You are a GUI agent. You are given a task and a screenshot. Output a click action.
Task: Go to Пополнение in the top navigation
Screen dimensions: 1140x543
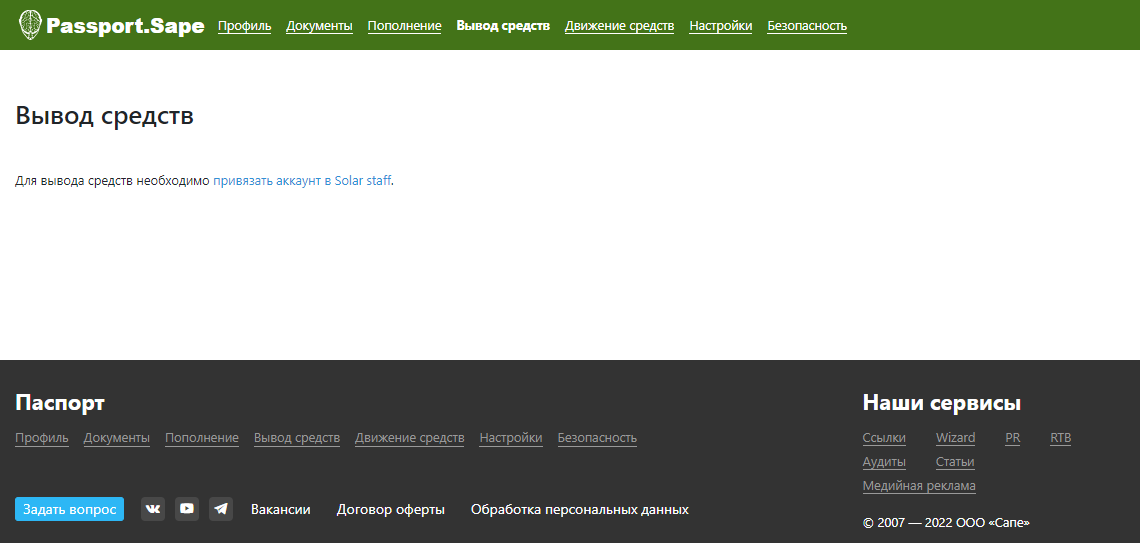coord(404,26)
